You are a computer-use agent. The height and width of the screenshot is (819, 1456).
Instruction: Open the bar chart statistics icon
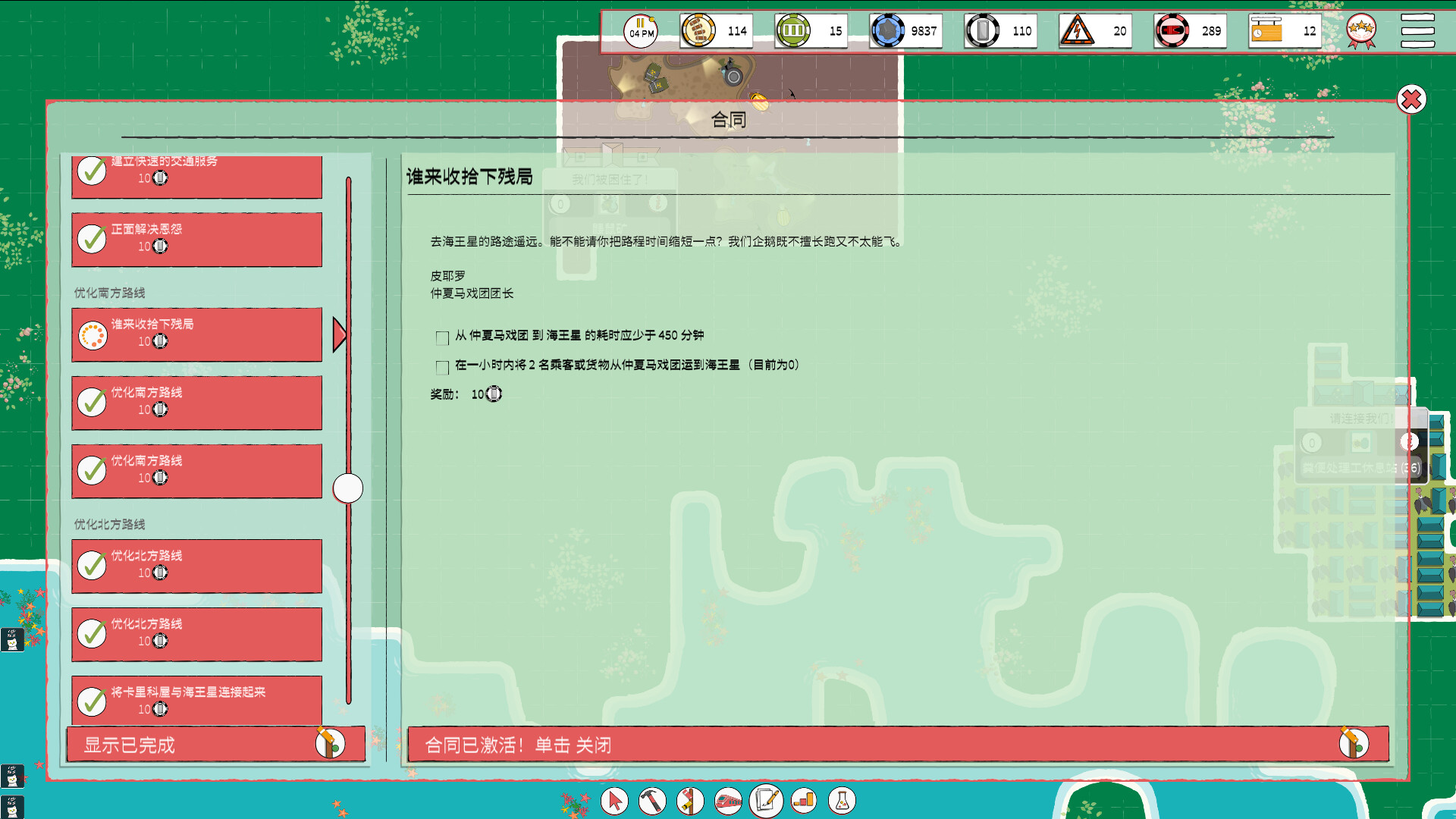pyautogui.click(x=804, y=801)
